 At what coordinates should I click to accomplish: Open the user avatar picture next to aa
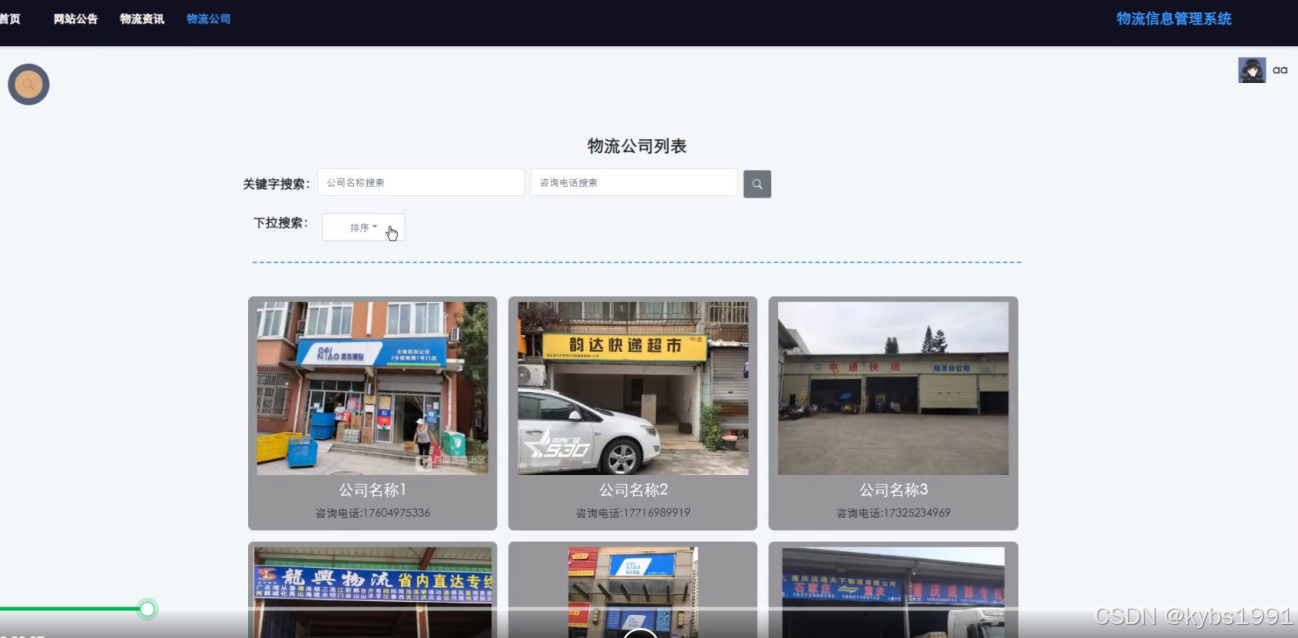[x=1252, y=70]
